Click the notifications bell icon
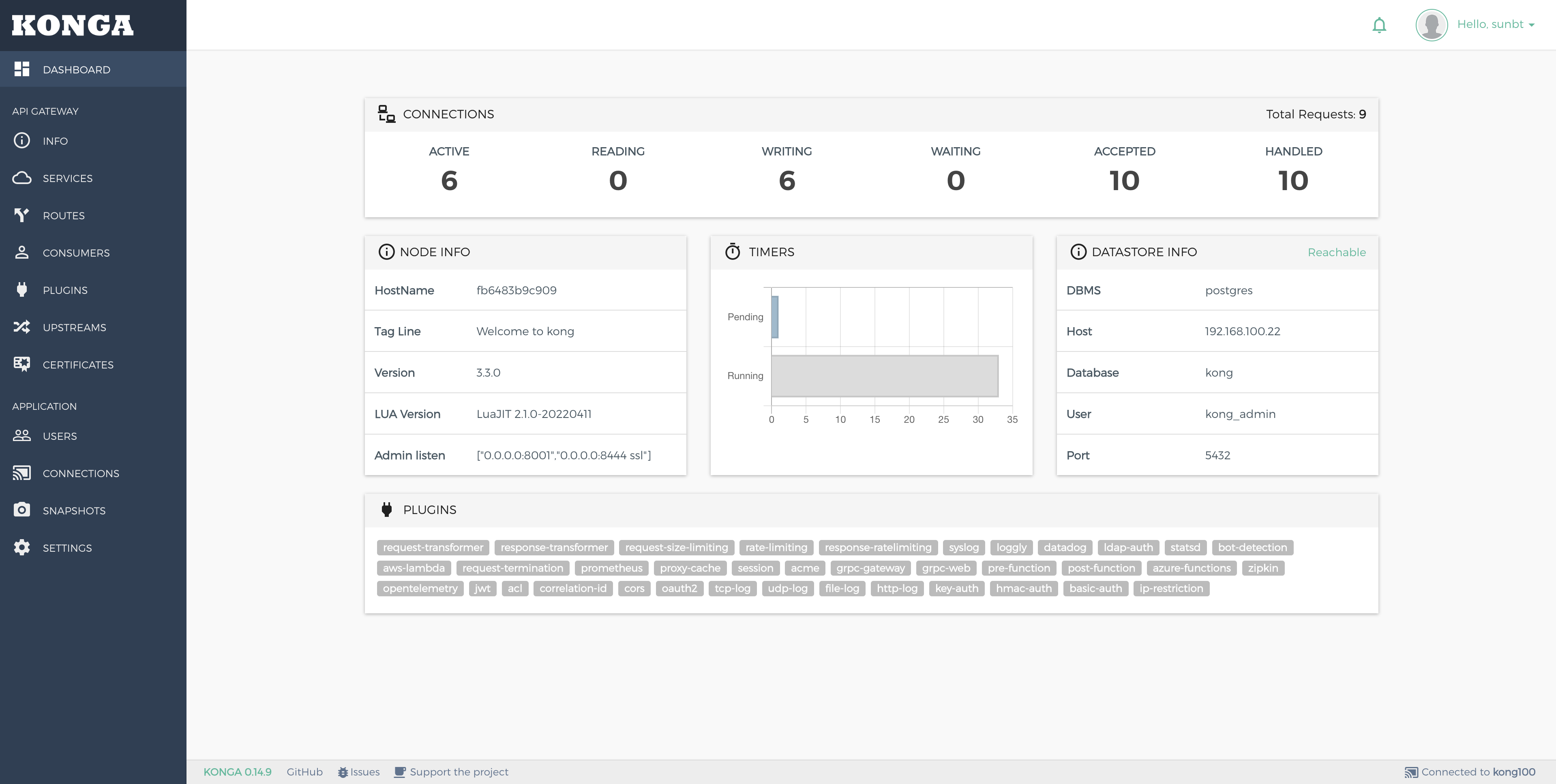Image resolution: width=1556 pixels, height=784 pixels. pyautogui.click(x=1379, y=25)
